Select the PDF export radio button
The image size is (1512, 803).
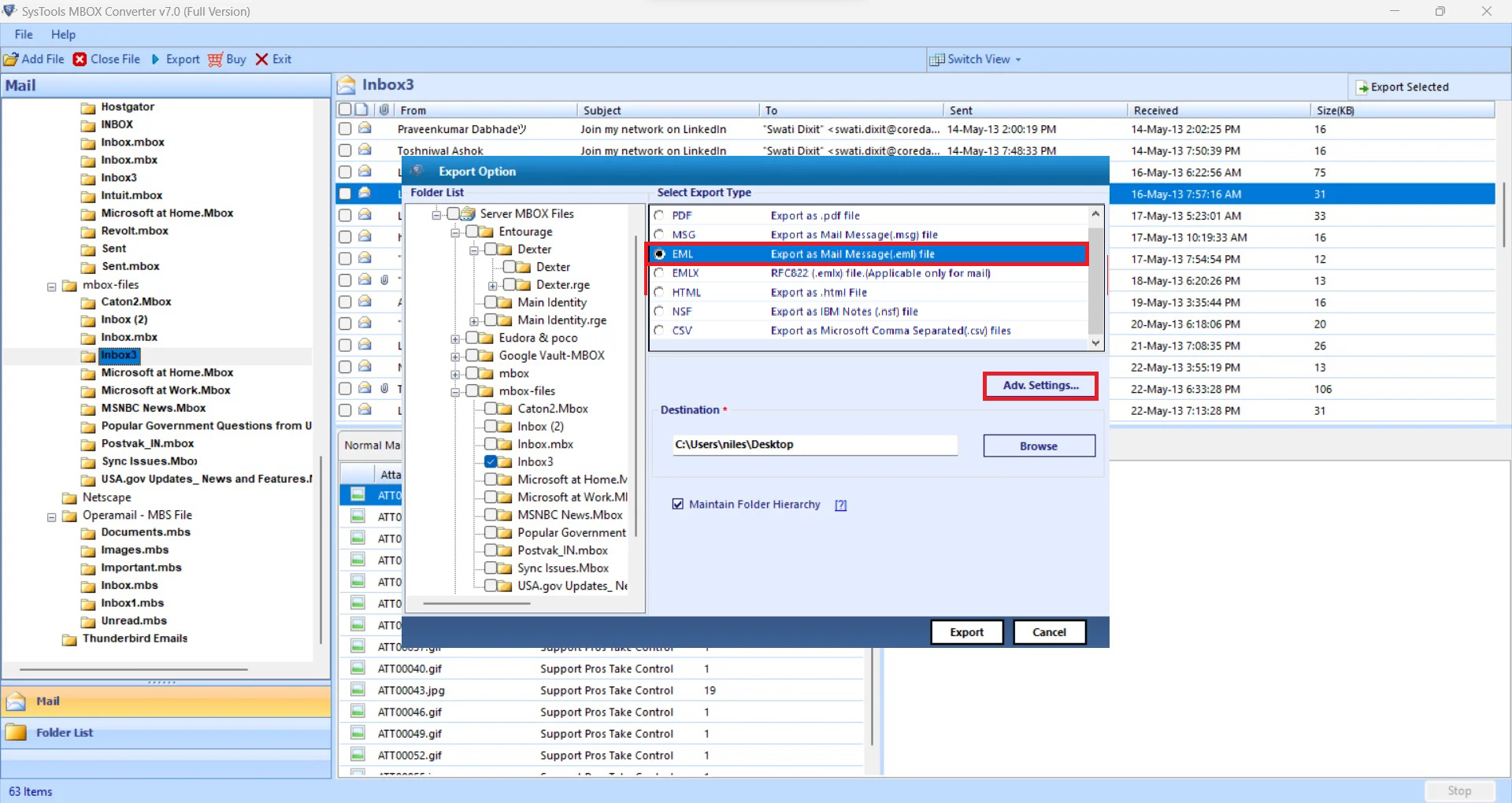(659, 215)
